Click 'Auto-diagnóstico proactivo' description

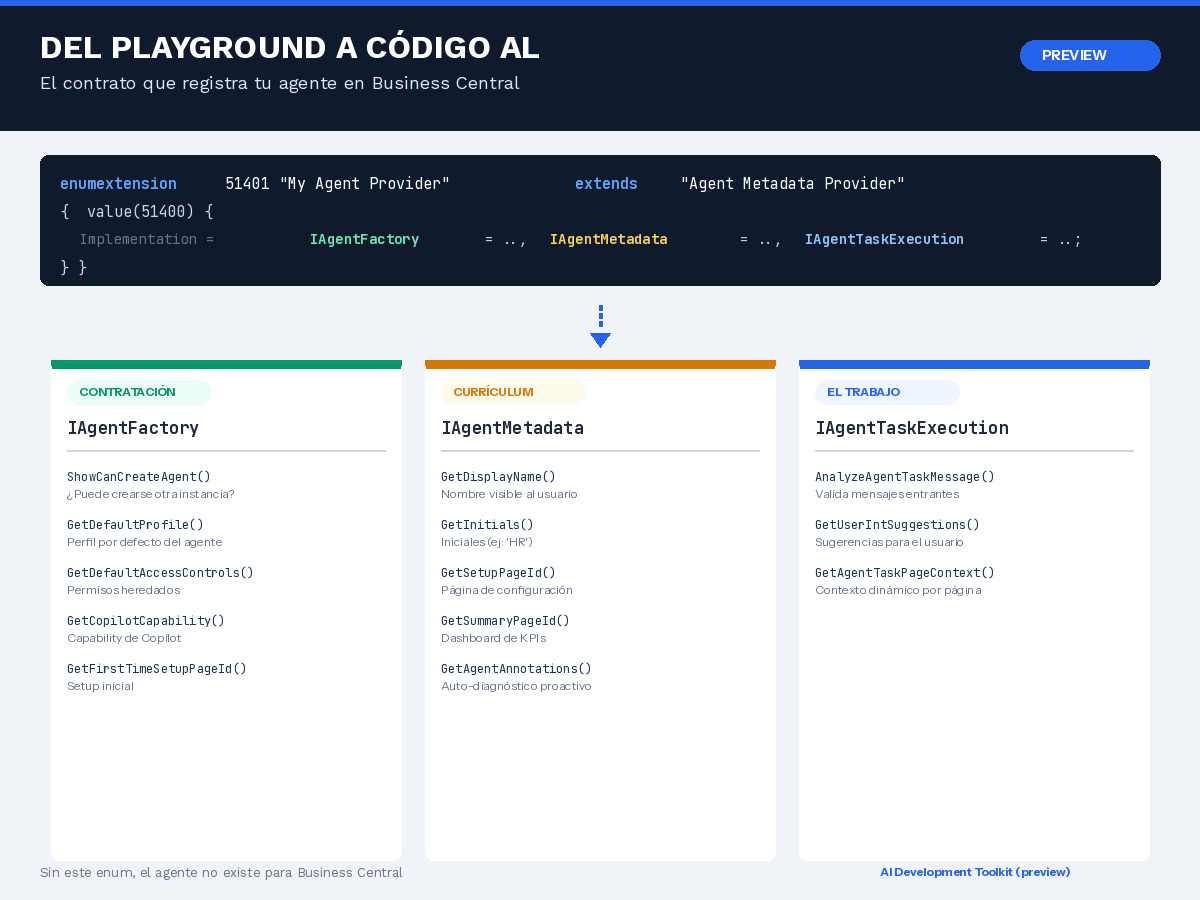[x=516, y=686]
